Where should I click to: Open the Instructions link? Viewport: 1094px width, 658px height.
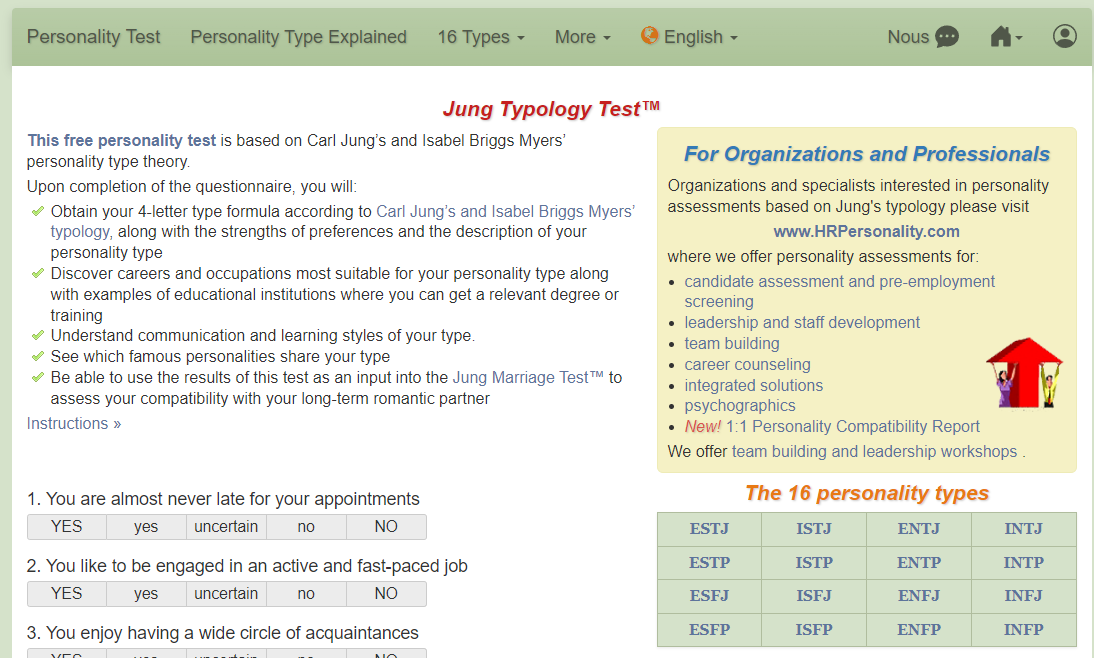pos(74,424)
